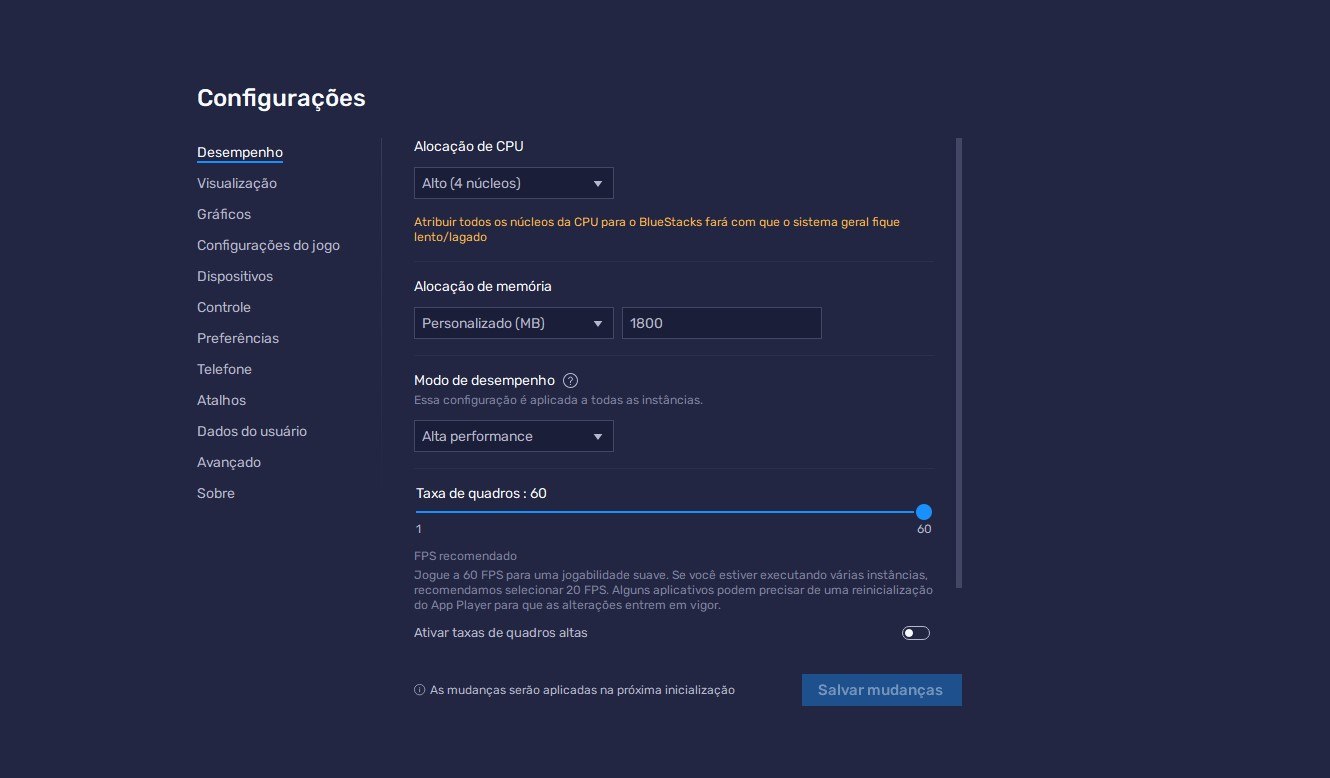Go to the Avançado tab

tap(229, 462)
